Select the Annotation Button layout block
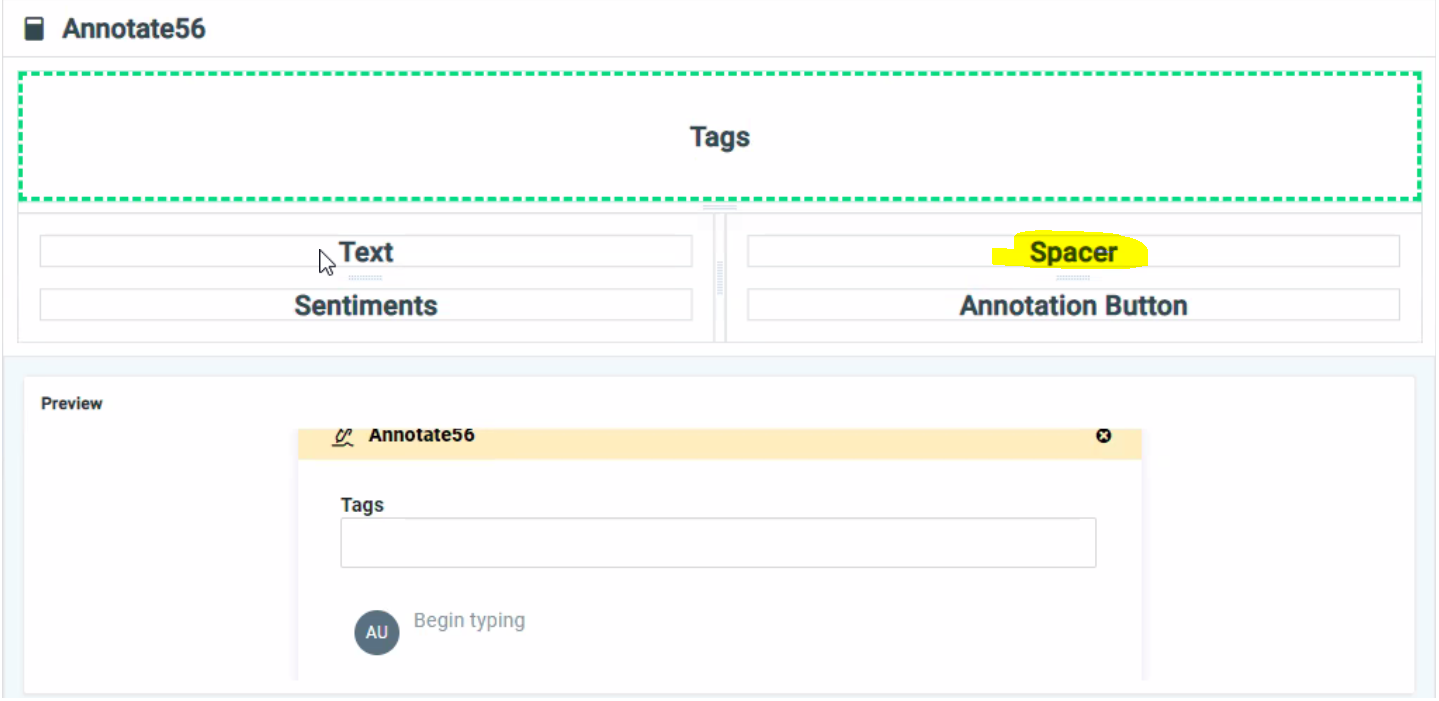Viewport: 1439px width, 701px height. click(x=1073, y=305)
